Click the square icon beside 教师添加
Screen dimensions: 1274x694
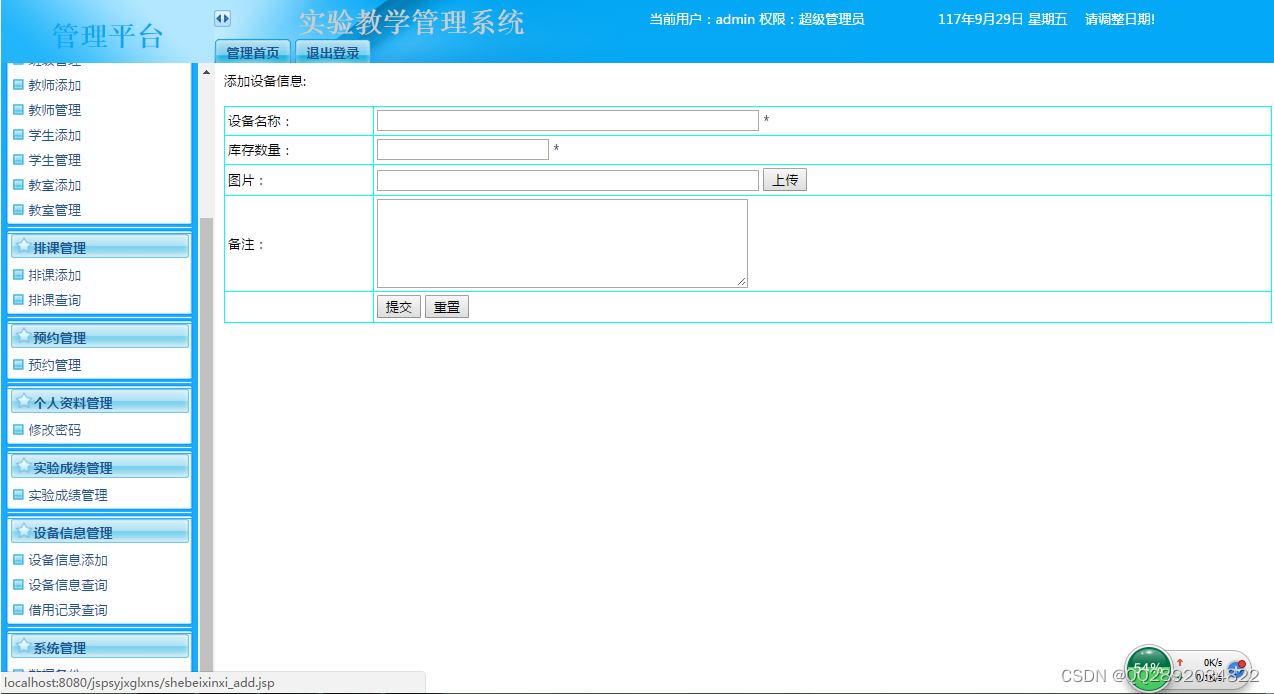pyautogui.click(x=18, y=85)
